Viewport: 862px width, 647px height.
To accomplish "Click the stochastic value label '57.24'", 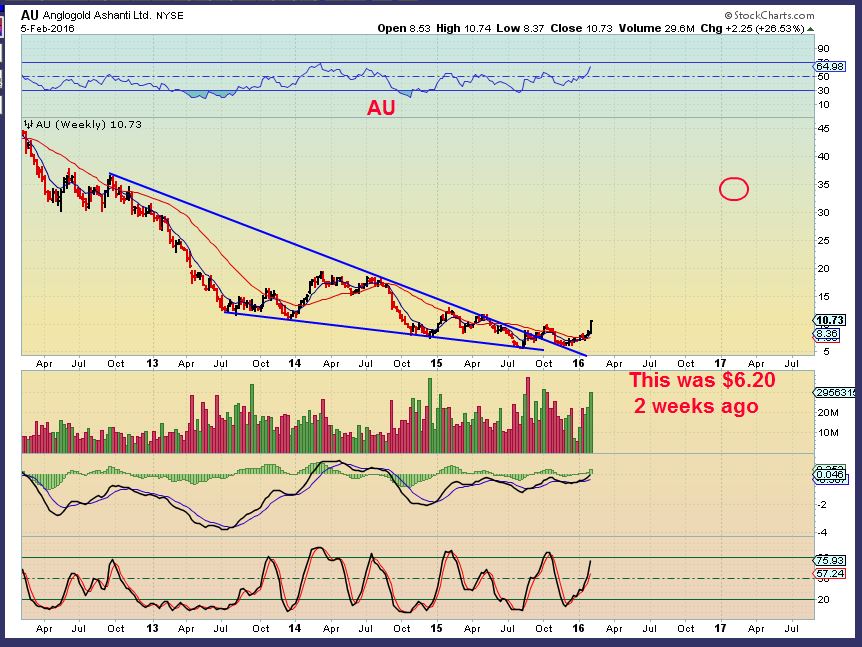I will coord(830,574).
